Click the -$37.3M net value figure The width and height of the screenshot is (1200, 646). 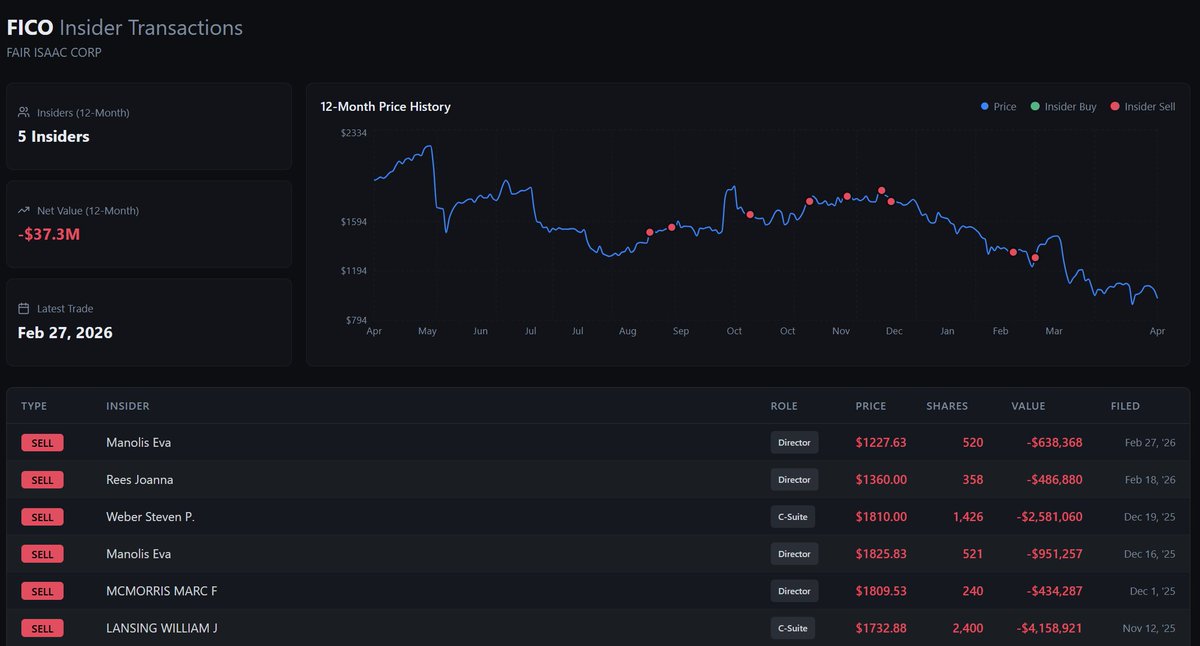click(50, 234)
